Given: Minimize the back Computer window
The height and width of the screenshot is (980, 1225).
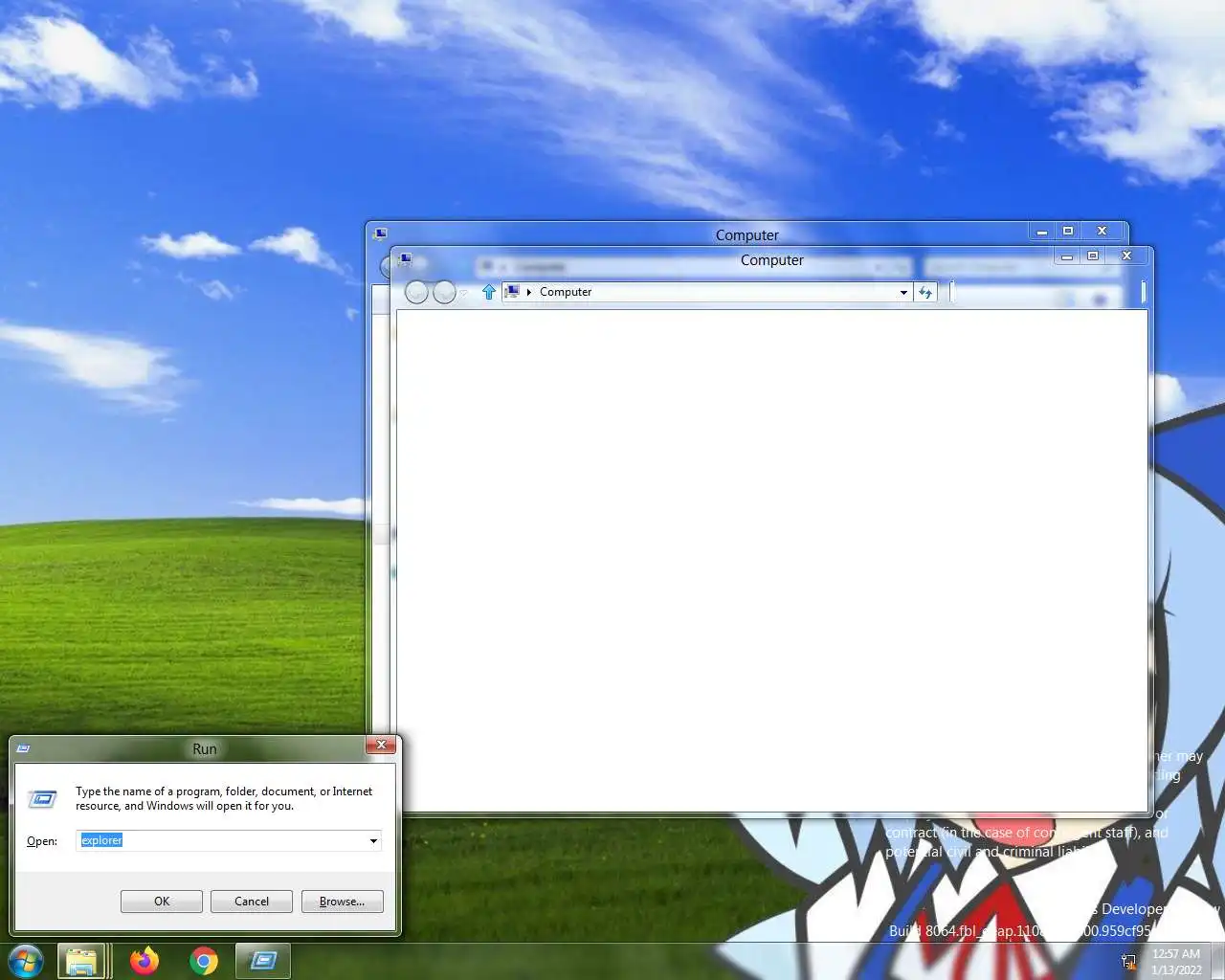Looking at the screenshot, I should tap(1042, 232).
